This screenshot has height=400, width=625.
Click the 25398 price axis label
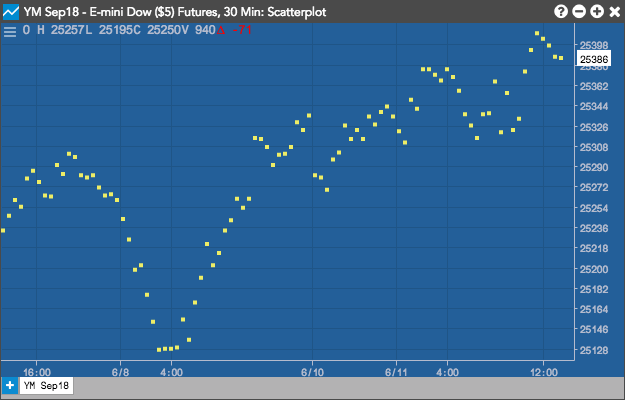(x=594, y=45)
